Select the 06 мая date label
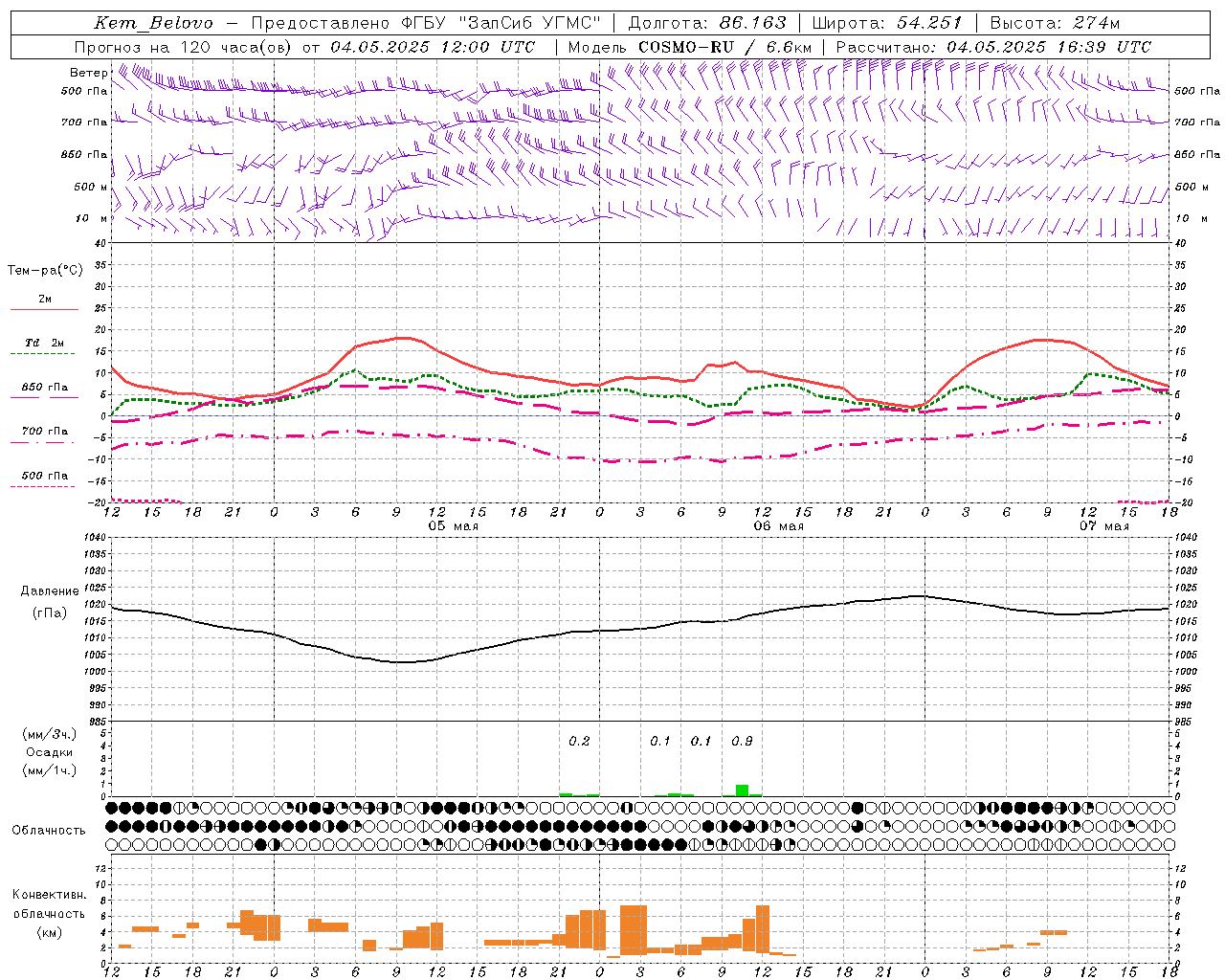 pyautogui.click(x=778, y=526)
